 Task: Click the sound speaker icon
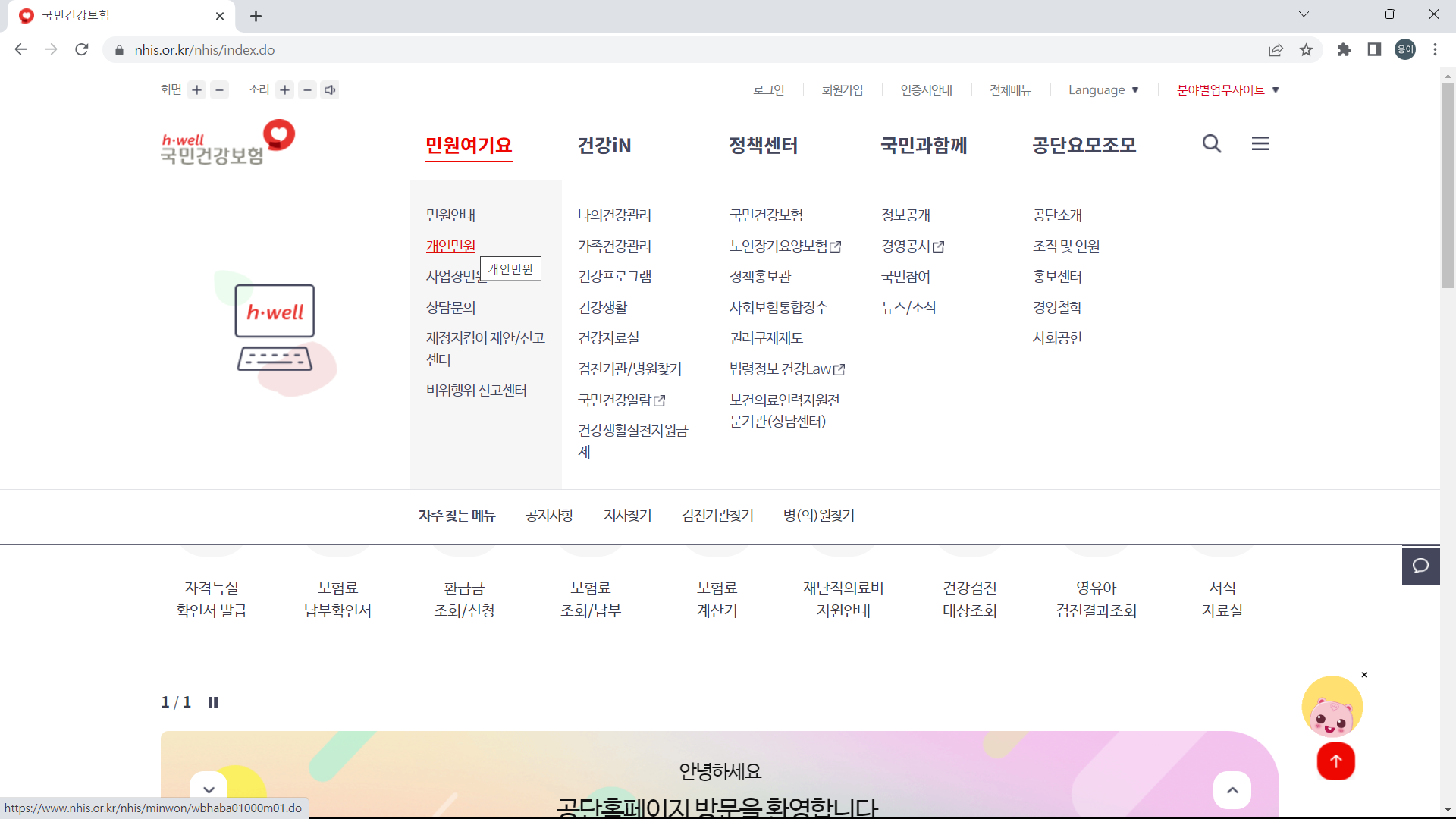click(x=330, y=89)
